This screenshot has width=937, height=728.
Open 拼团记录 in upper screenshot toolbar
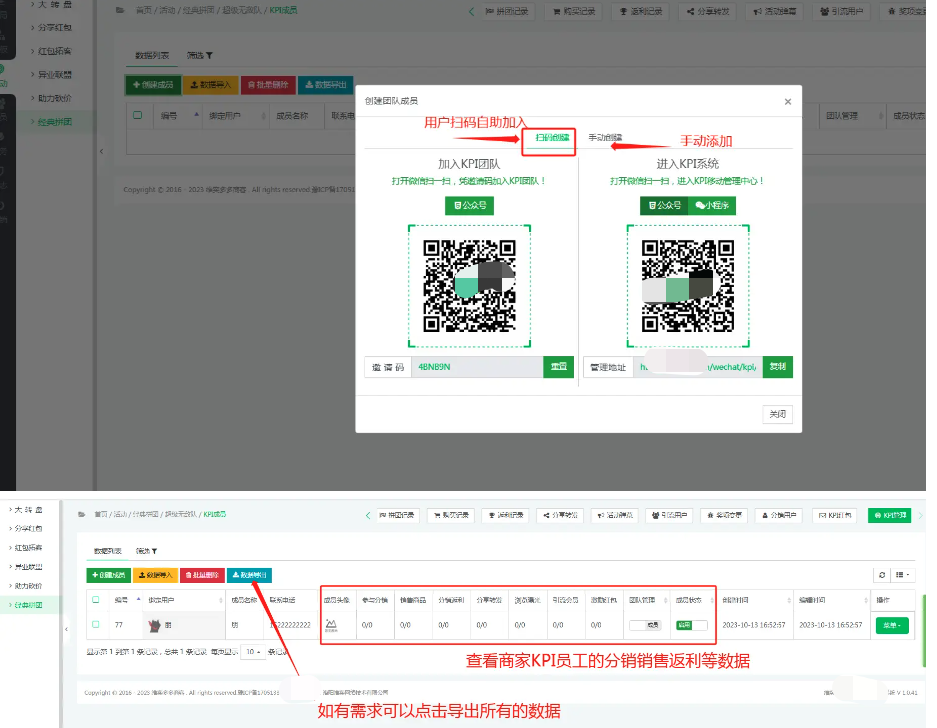click(x=507, y=11)
